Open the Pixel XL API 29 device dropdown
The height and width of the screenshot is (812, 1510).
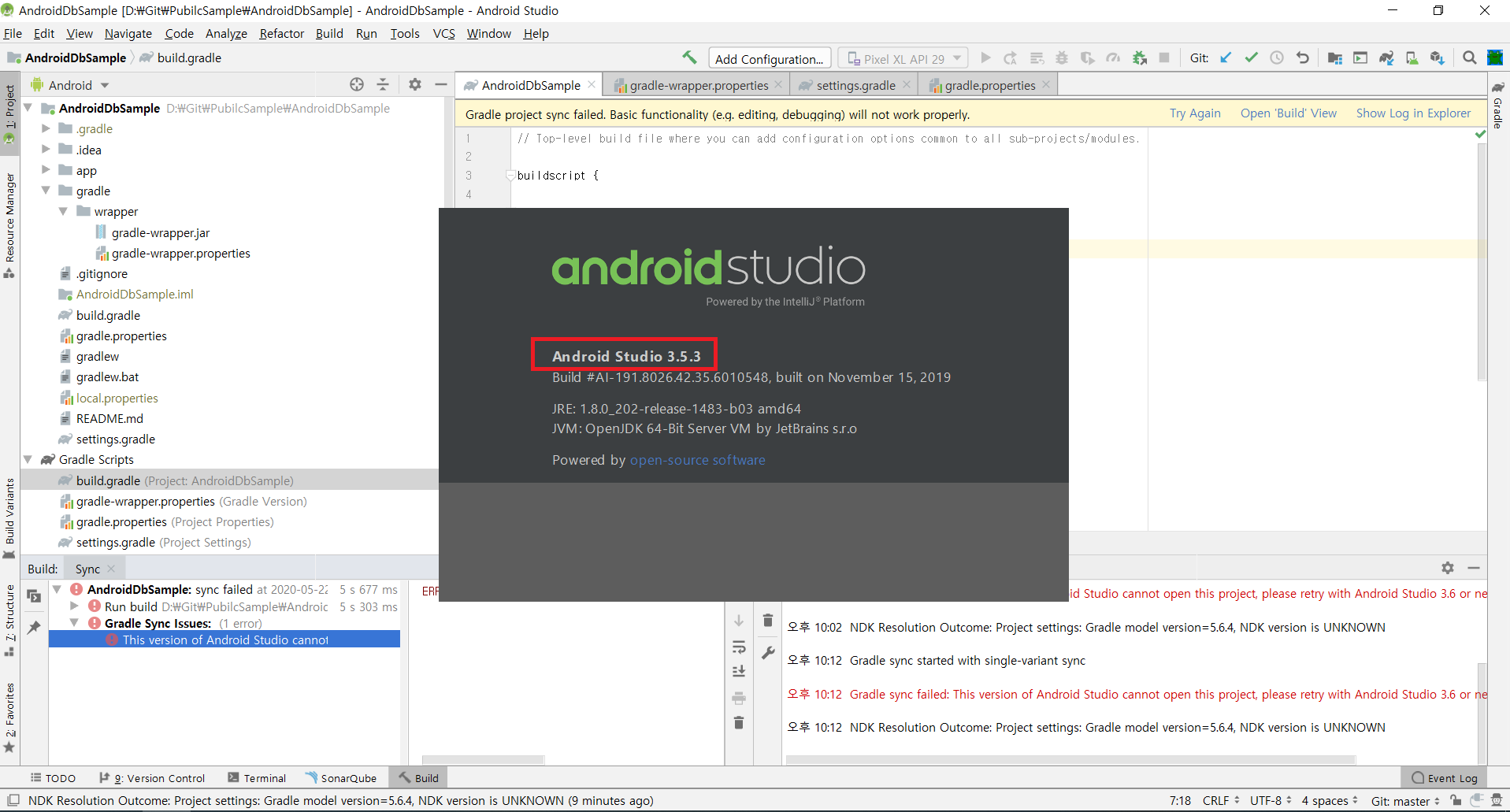[903, 59]
